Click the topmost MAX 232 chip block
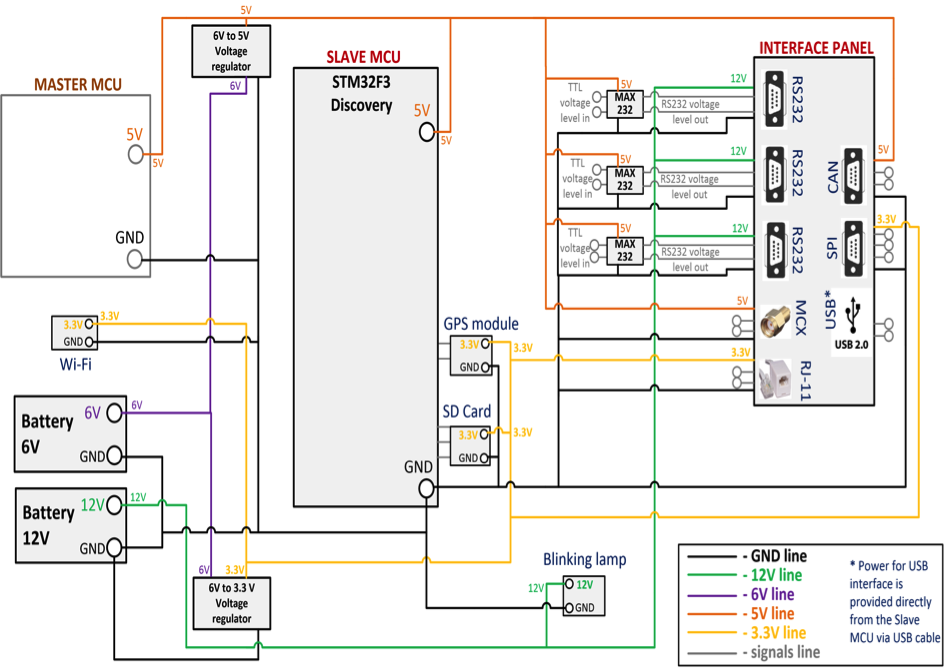 click(624, 103)
